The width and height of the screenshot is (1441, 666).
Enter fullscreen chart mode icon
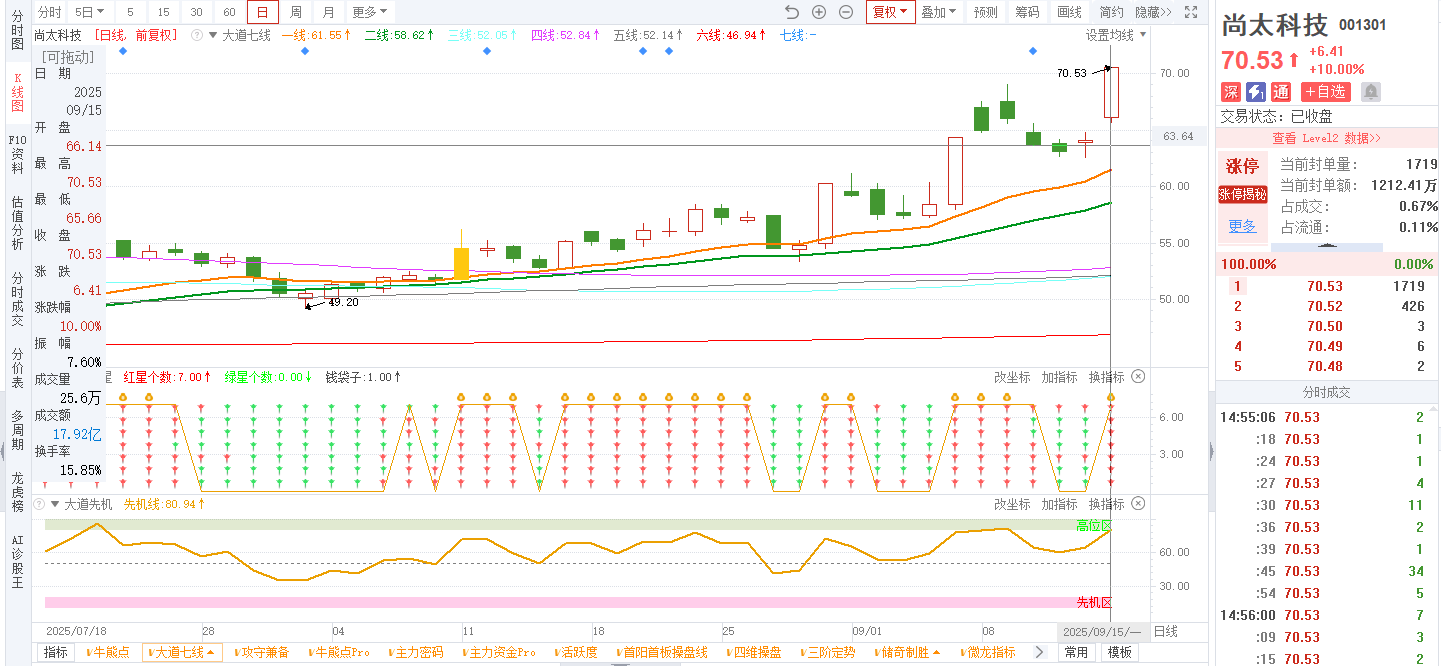(x=1190, y=12)
